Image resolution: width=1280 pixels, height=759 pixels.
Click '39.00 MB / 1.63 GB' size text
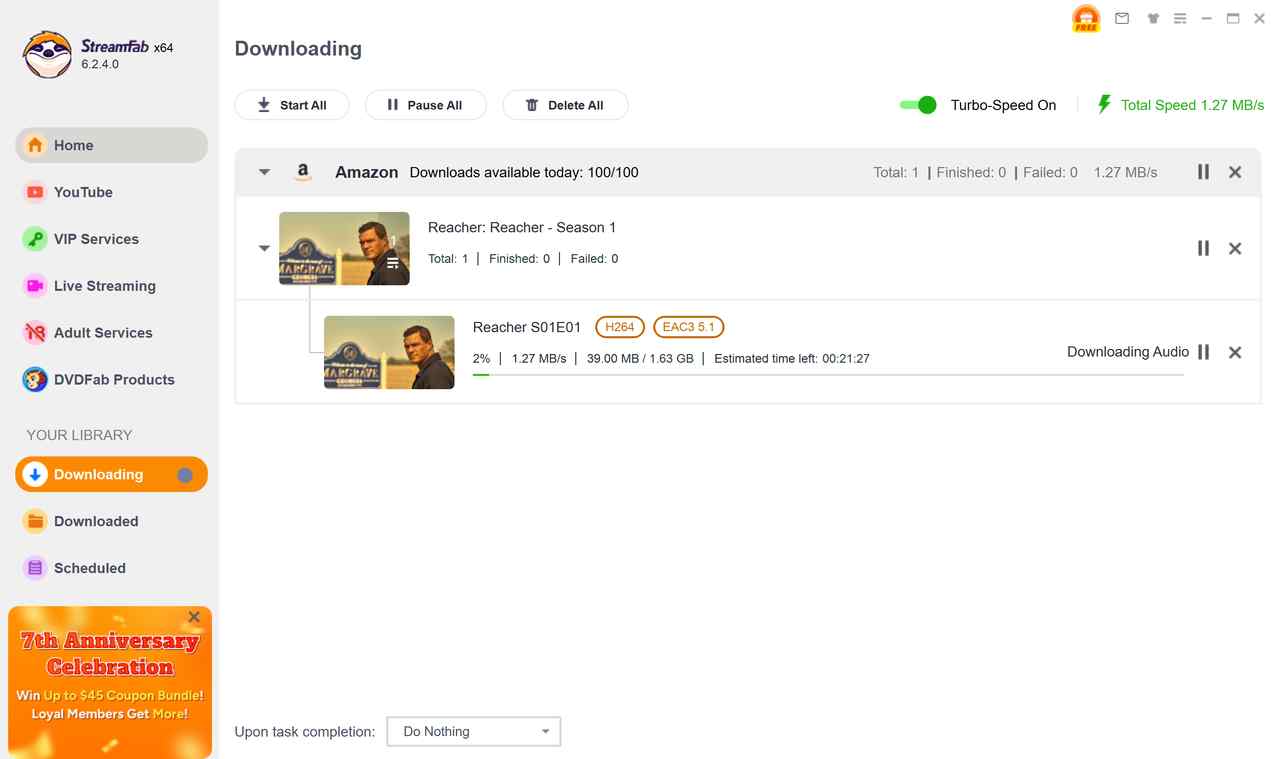point(640,358)
